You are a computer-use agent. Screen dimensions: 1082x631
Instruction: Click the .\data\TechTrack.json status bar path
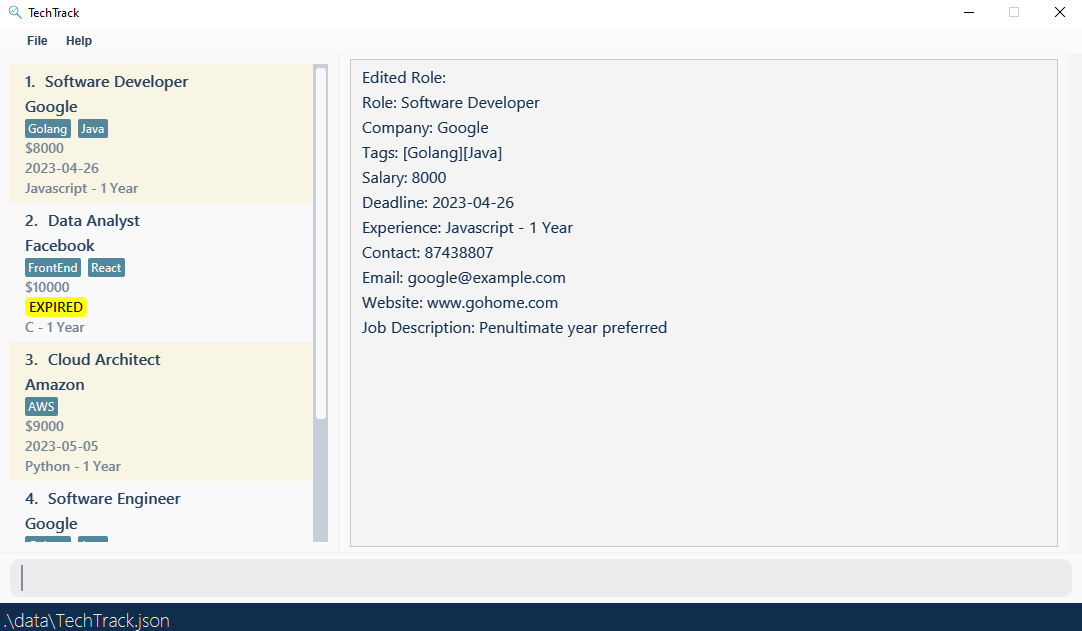point(87,620)
